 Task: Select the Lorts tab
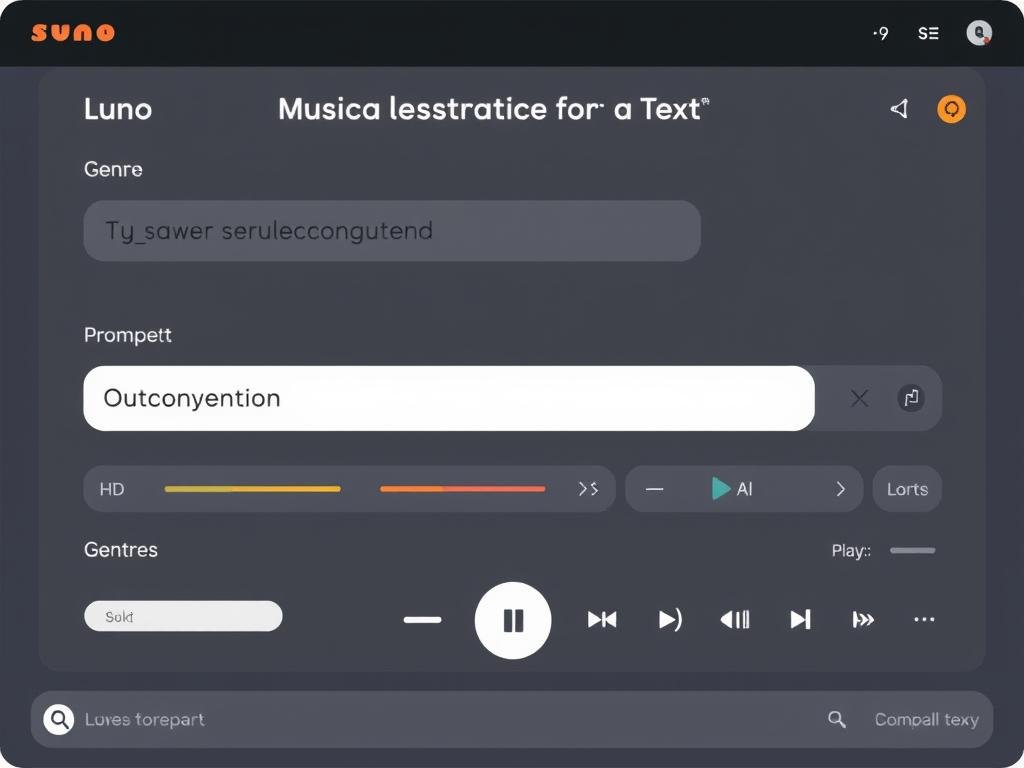tap(907, 489)
